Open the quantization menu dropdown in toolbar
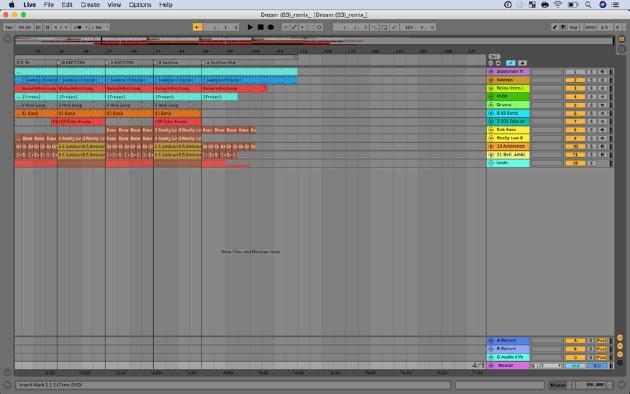This screenshot has height=394, width=630. (100, 27)
